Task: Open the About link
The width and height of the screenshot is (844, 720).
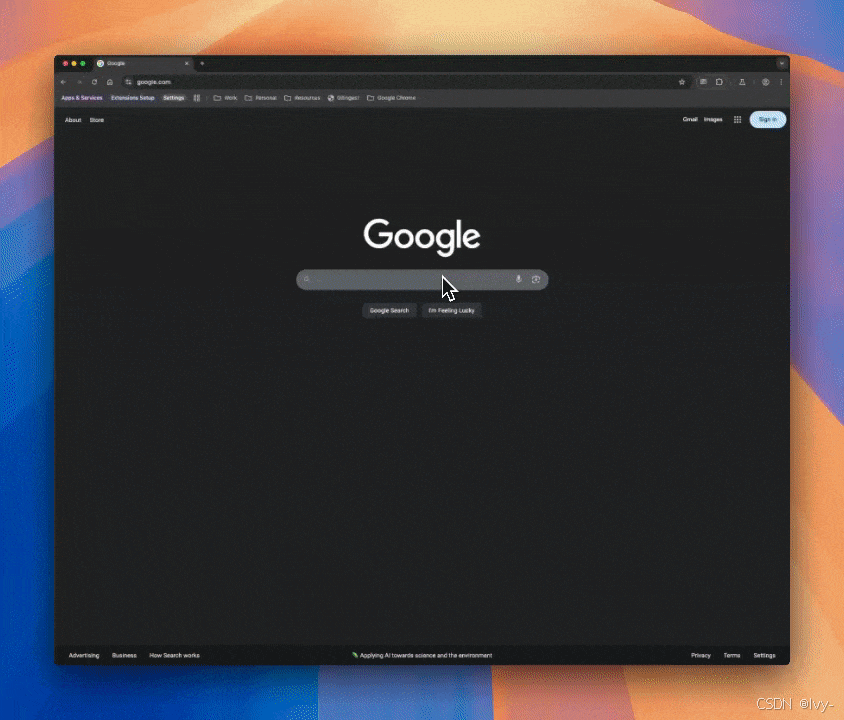Action: 73,120
